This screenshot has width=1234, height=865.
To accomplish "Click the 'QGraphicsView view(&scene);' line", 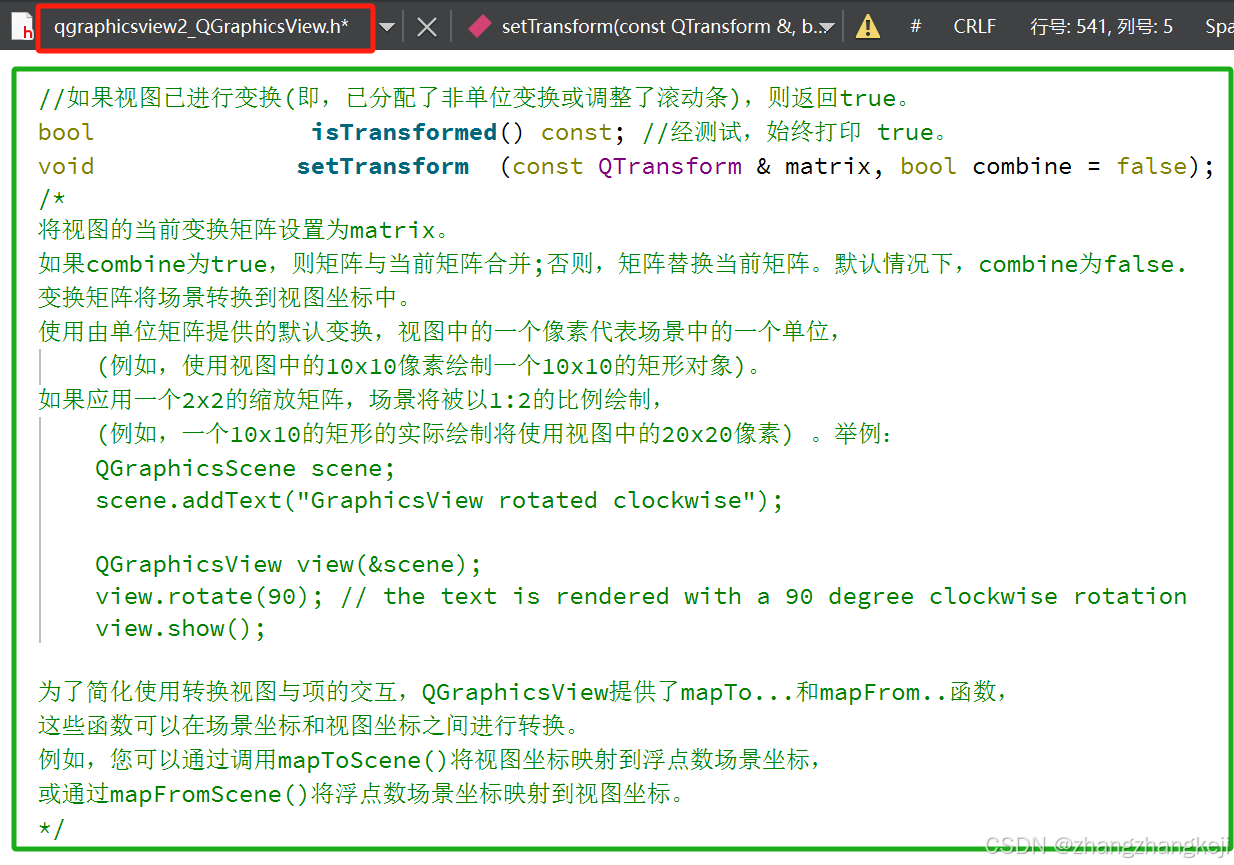I will point(289,564).
